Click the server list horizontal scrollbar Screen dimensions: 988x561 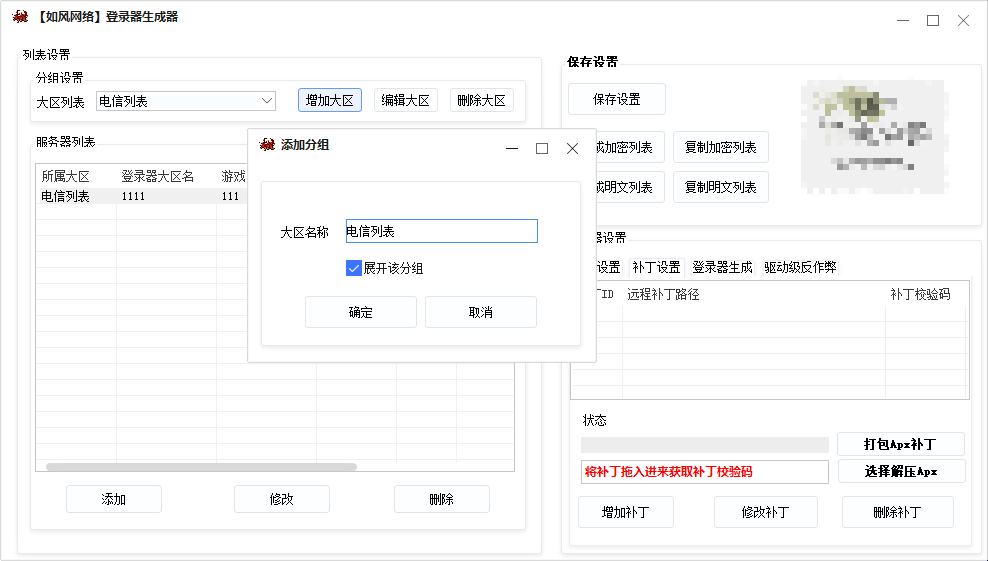[200, 467]
